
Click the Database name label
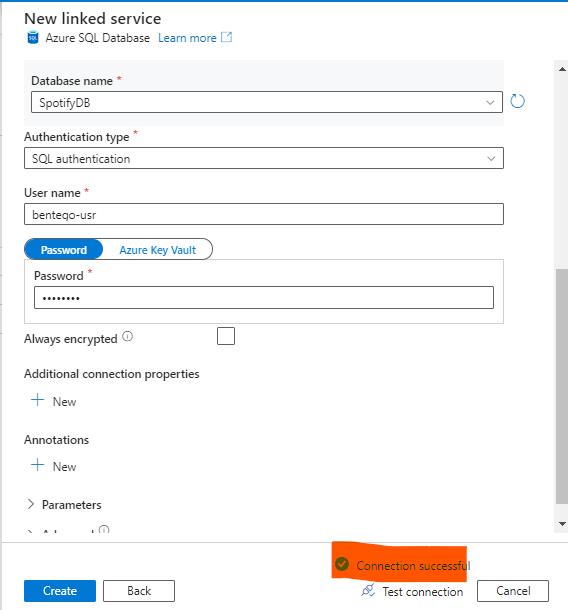click(x=72, y=81)
